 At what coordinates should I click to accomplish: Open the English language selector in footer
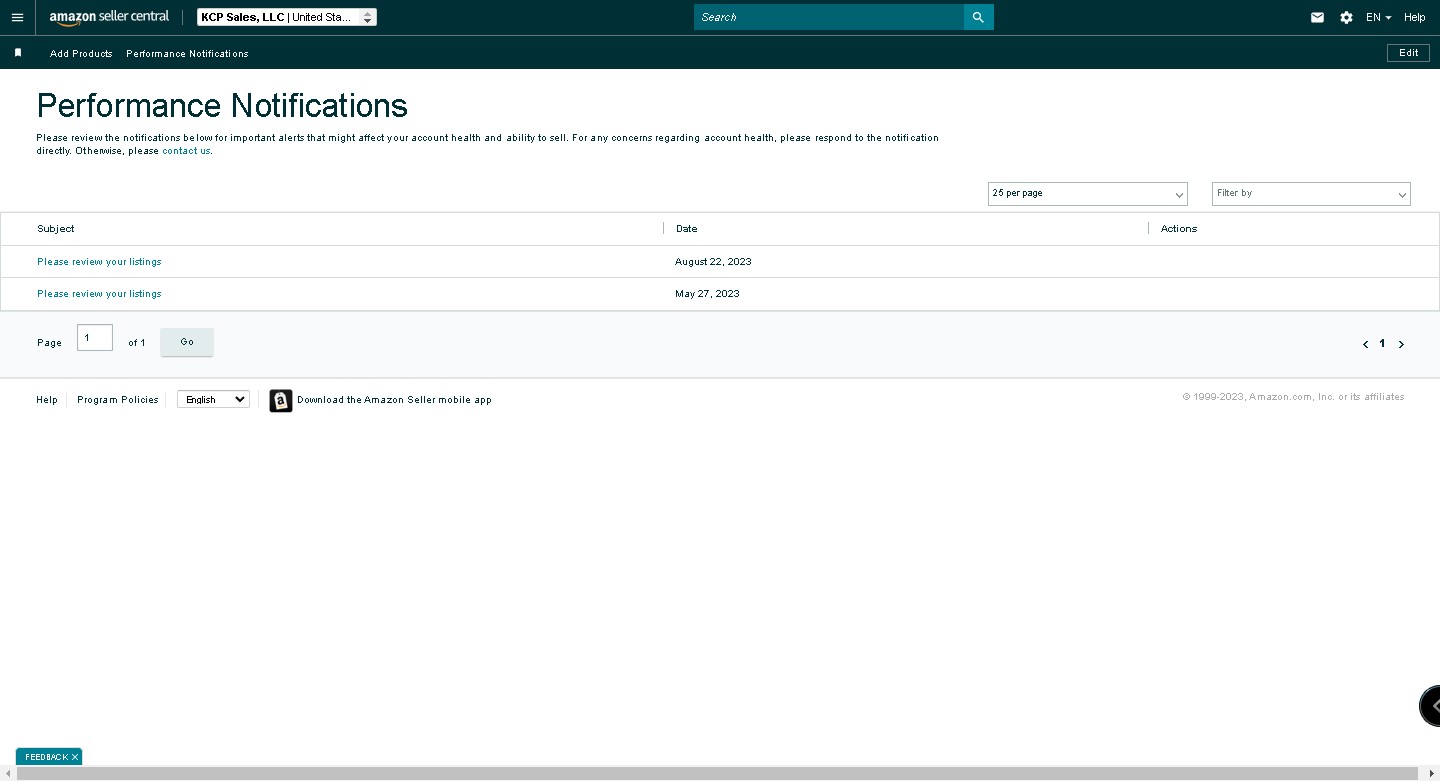[213, 399]
